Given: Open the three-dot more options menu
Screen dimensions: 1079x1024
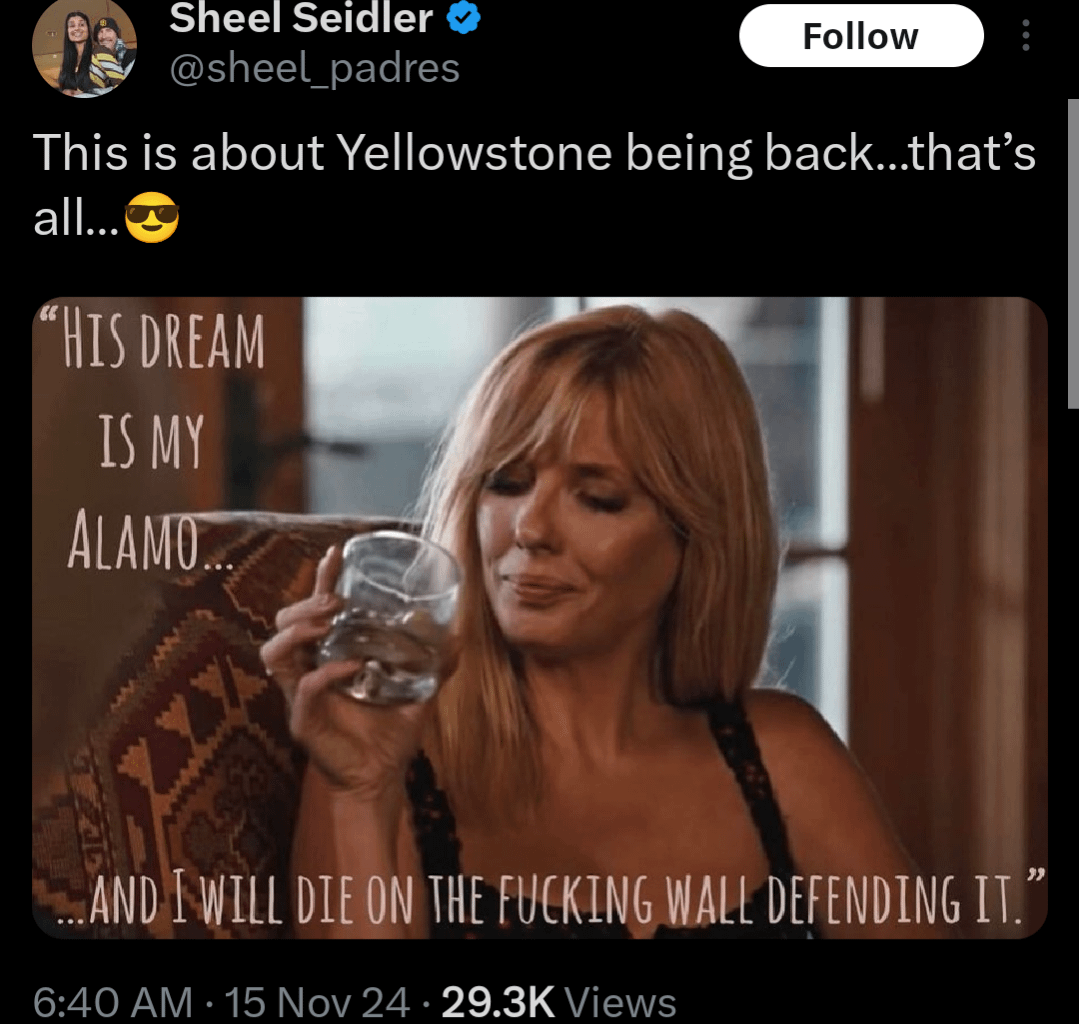Looking at the screenshot, I should pos(1028,35).
